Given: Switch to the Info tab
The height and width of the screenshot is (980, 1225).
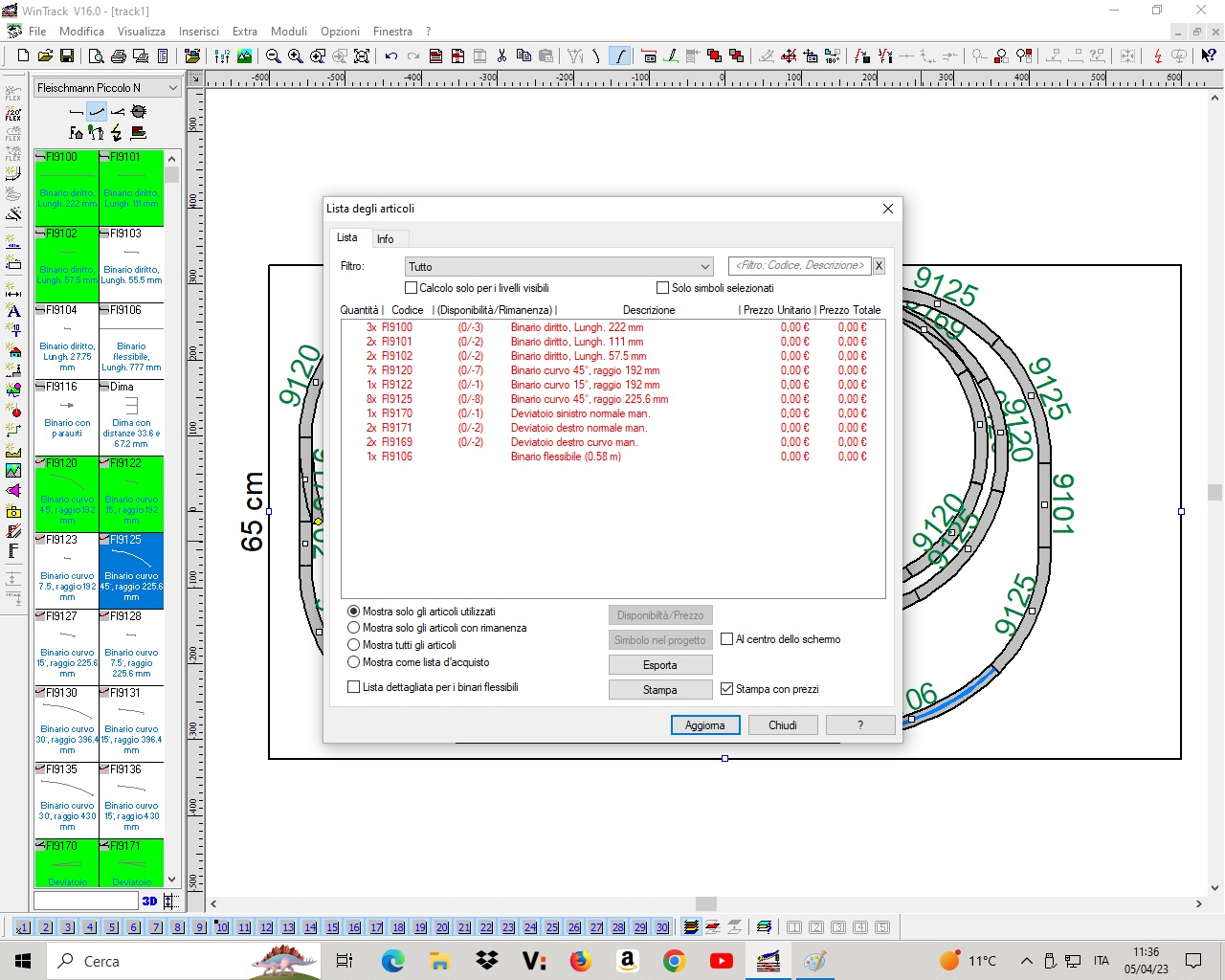Looking at the screenshot, I should 385,239.
